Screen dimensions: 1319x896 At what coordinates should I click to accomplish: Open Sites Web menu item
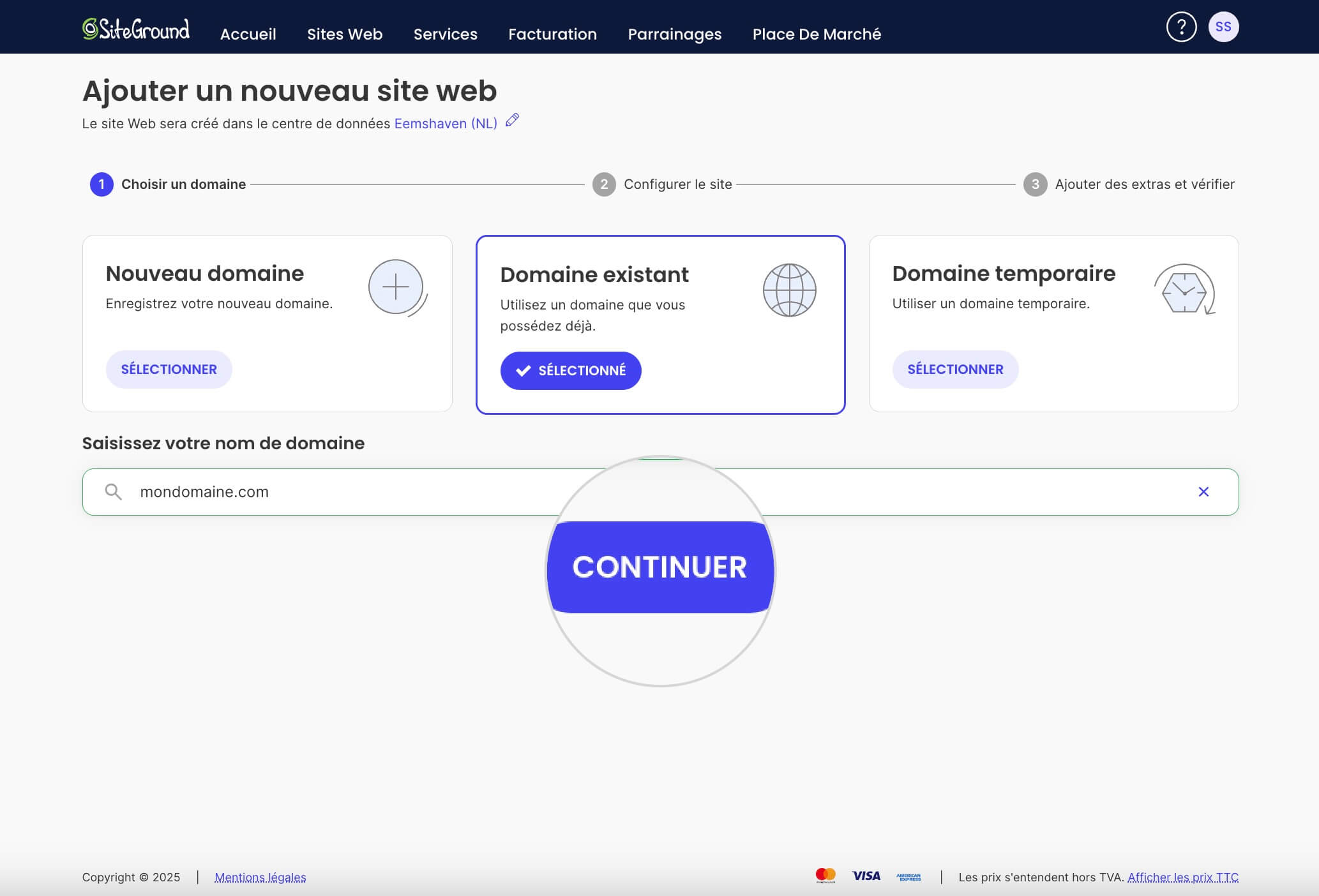click(345, 34)
